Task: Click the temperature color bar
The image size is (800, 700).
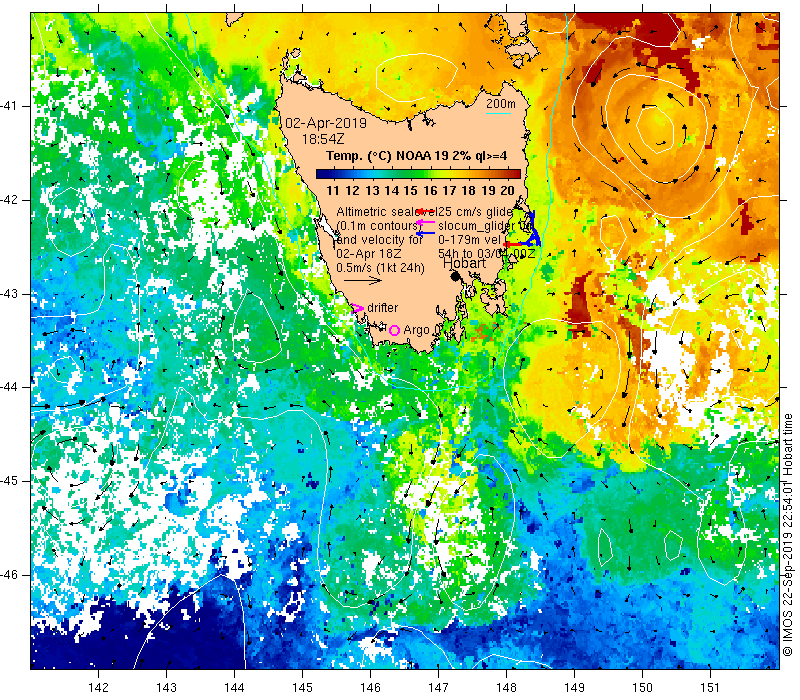Action: tap(418, 174)
